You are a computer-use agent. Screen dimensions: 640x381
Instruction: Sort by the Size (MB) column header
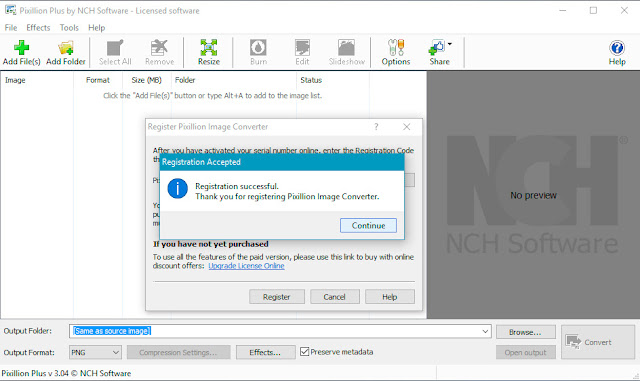click(146, 80)
